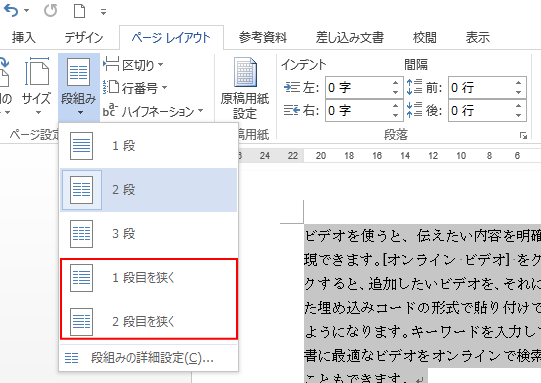Select the ページ レイアウト tab
The width and height of the screenshot is (541, 383).
click(171, 37)
